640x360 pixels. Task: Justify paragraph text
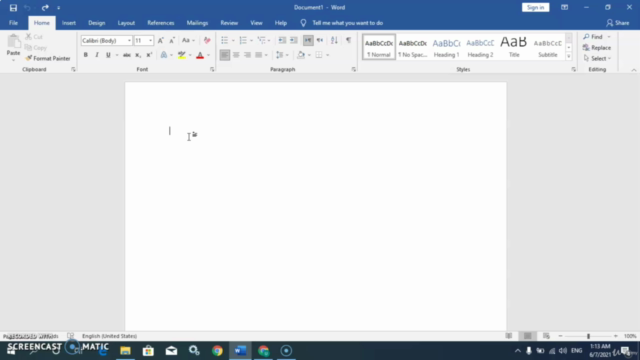[x=258, y=55]
